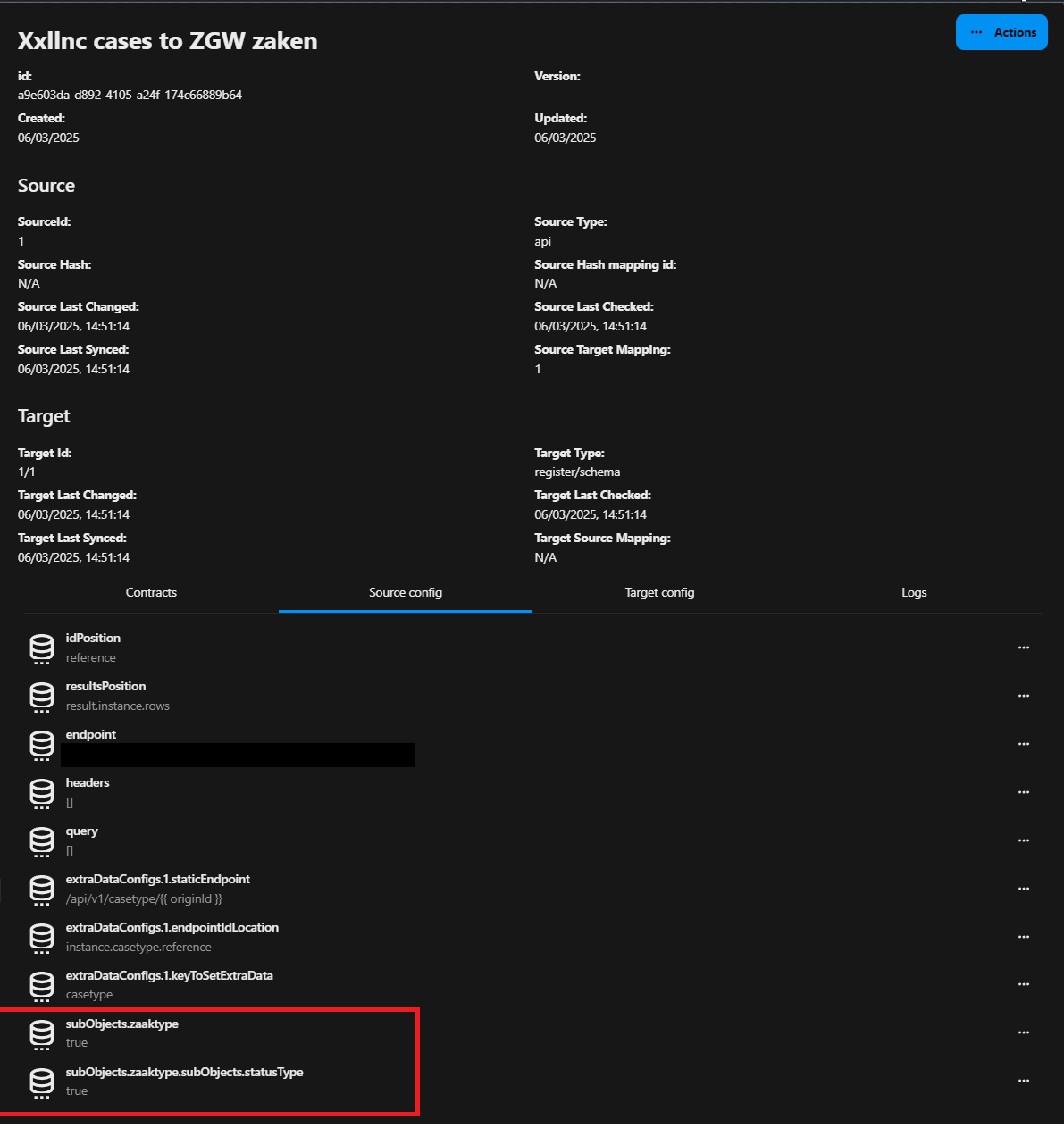Click the Target Type value register/schema
Screen dimensions: 1064x1128
[577, 472]
